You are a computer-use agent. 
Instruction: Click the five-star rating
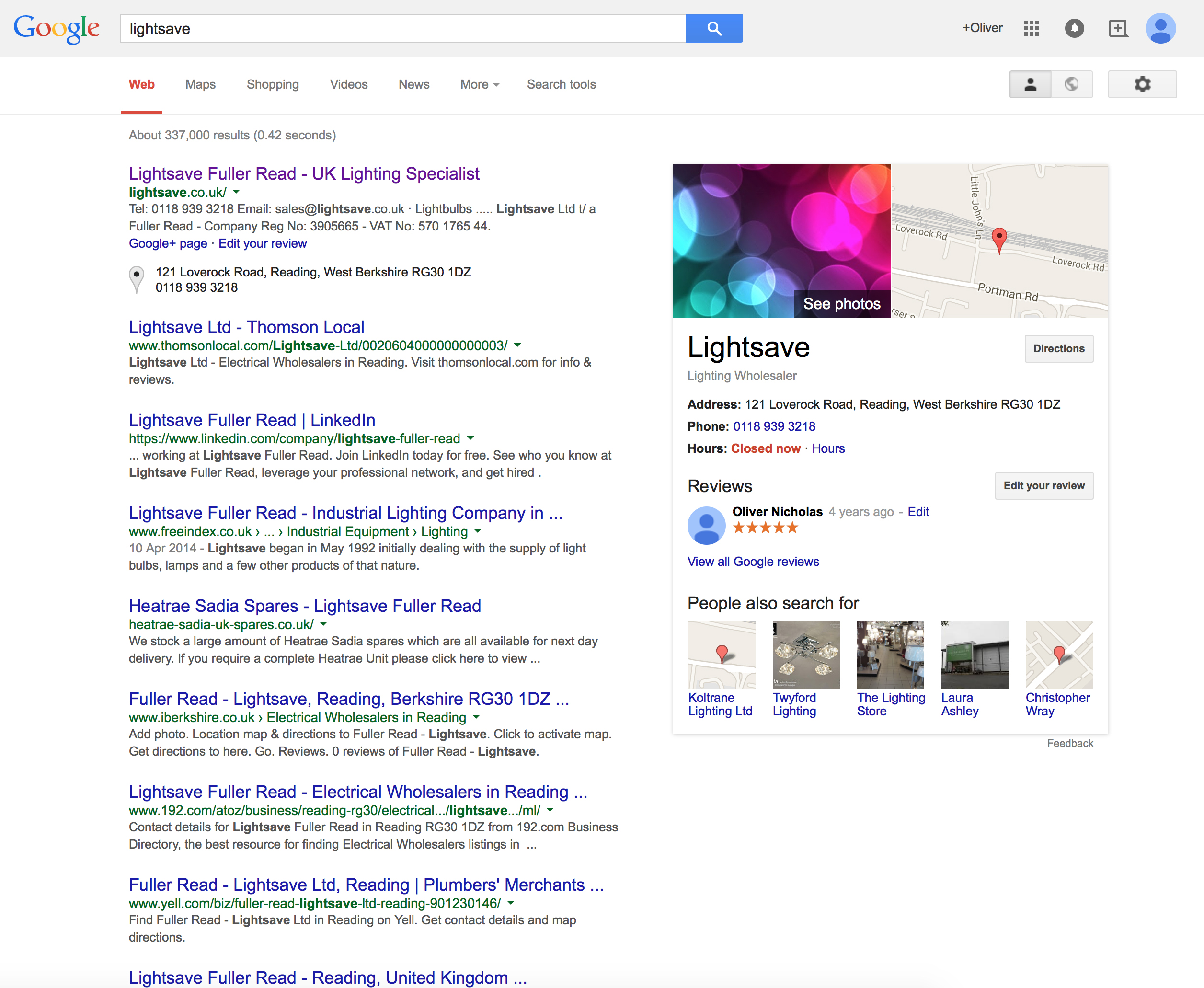pos(765,528)
